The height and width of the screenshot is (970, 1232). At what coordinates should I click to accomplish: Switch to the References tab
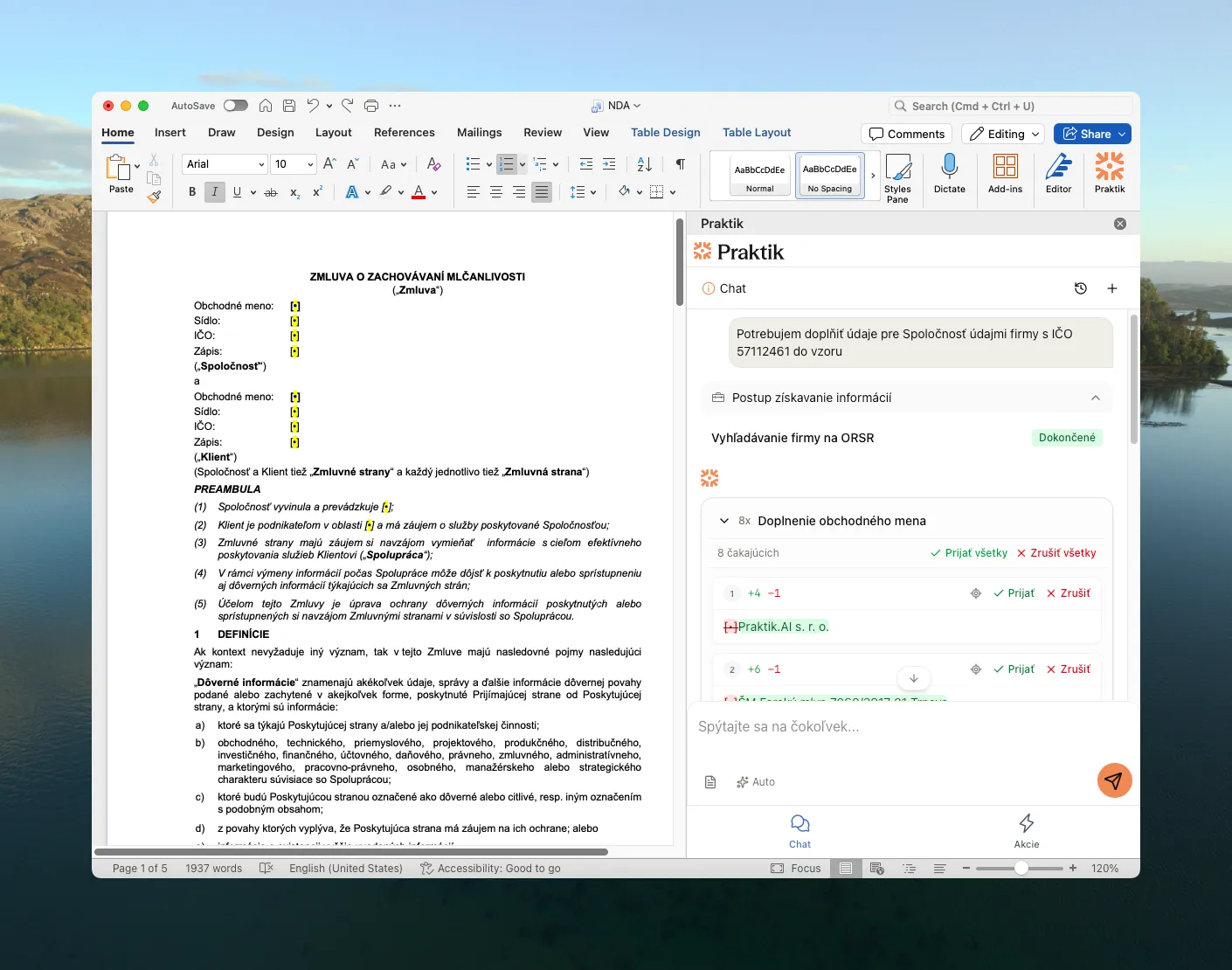(404, 133)
